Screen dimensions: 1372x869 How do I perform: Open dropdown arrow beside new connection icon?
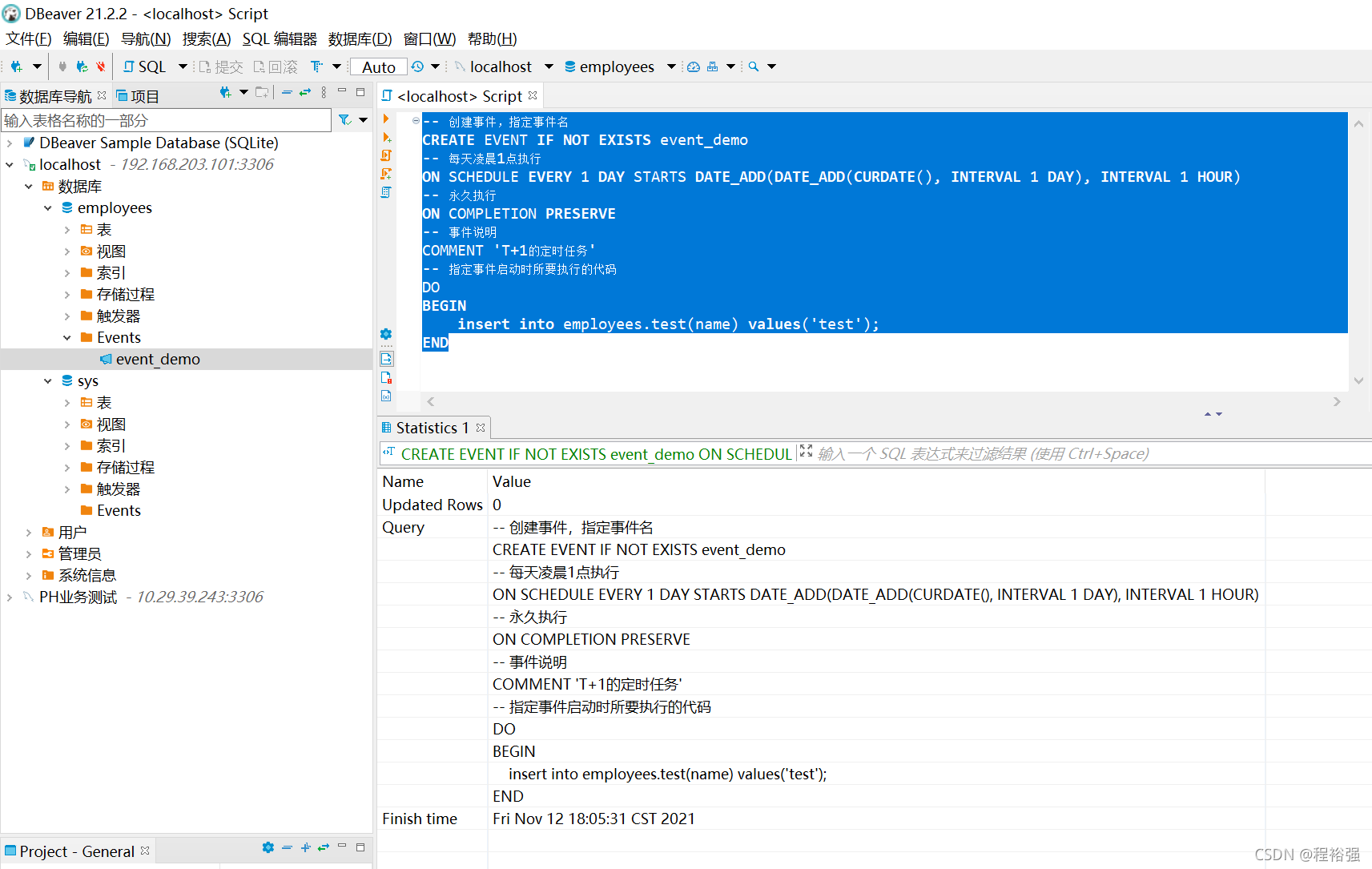[x=37, y=66]
